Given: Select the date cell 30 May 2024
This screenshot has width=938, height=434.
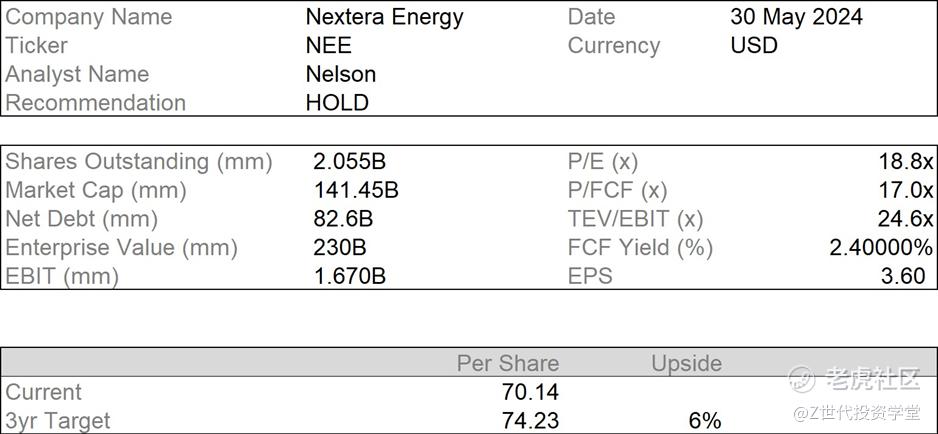Looking at the screenshot, I should (796, 17).
